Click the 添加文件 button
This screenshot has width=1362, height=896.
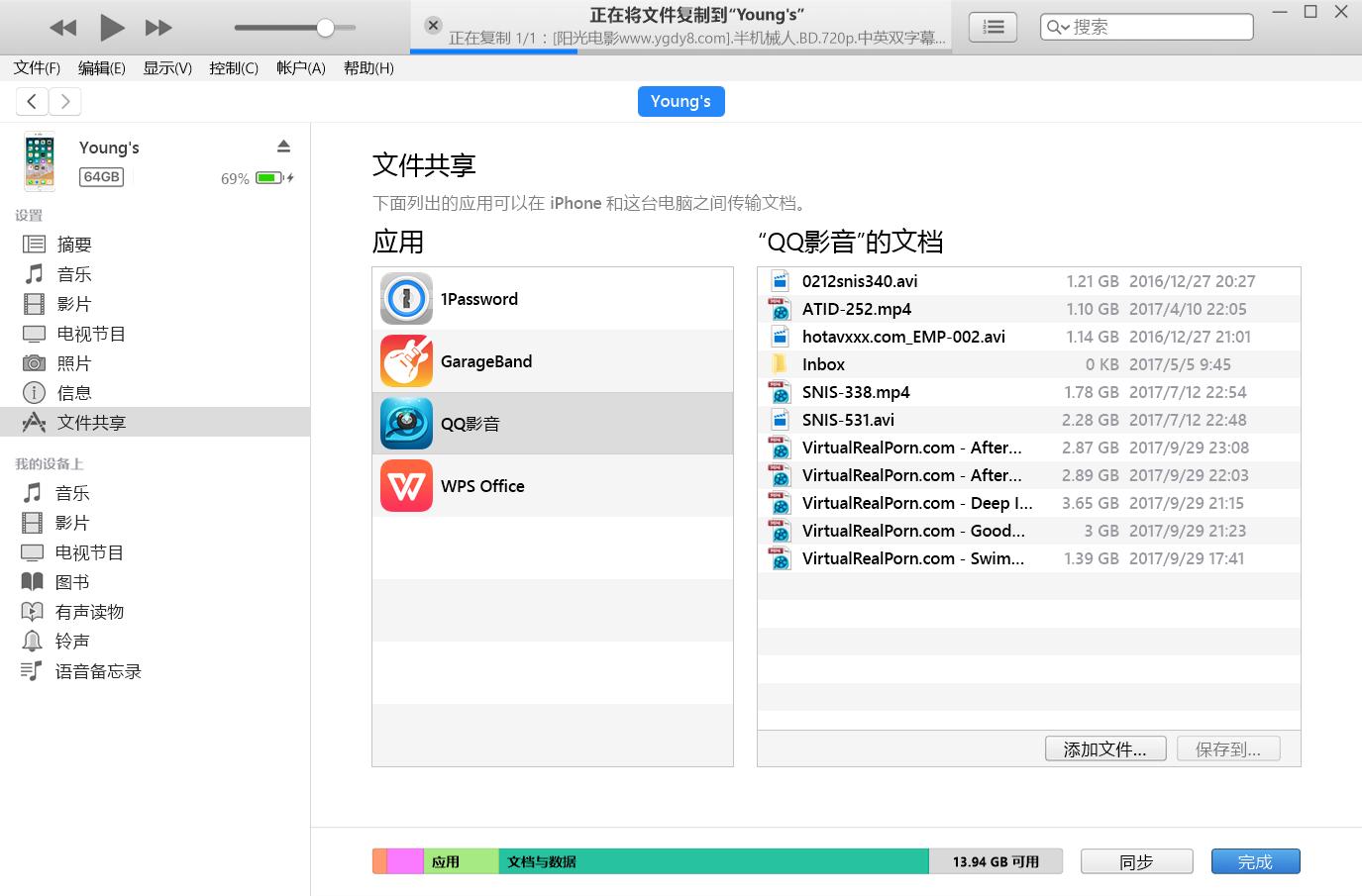click(x=1104, y=748)
